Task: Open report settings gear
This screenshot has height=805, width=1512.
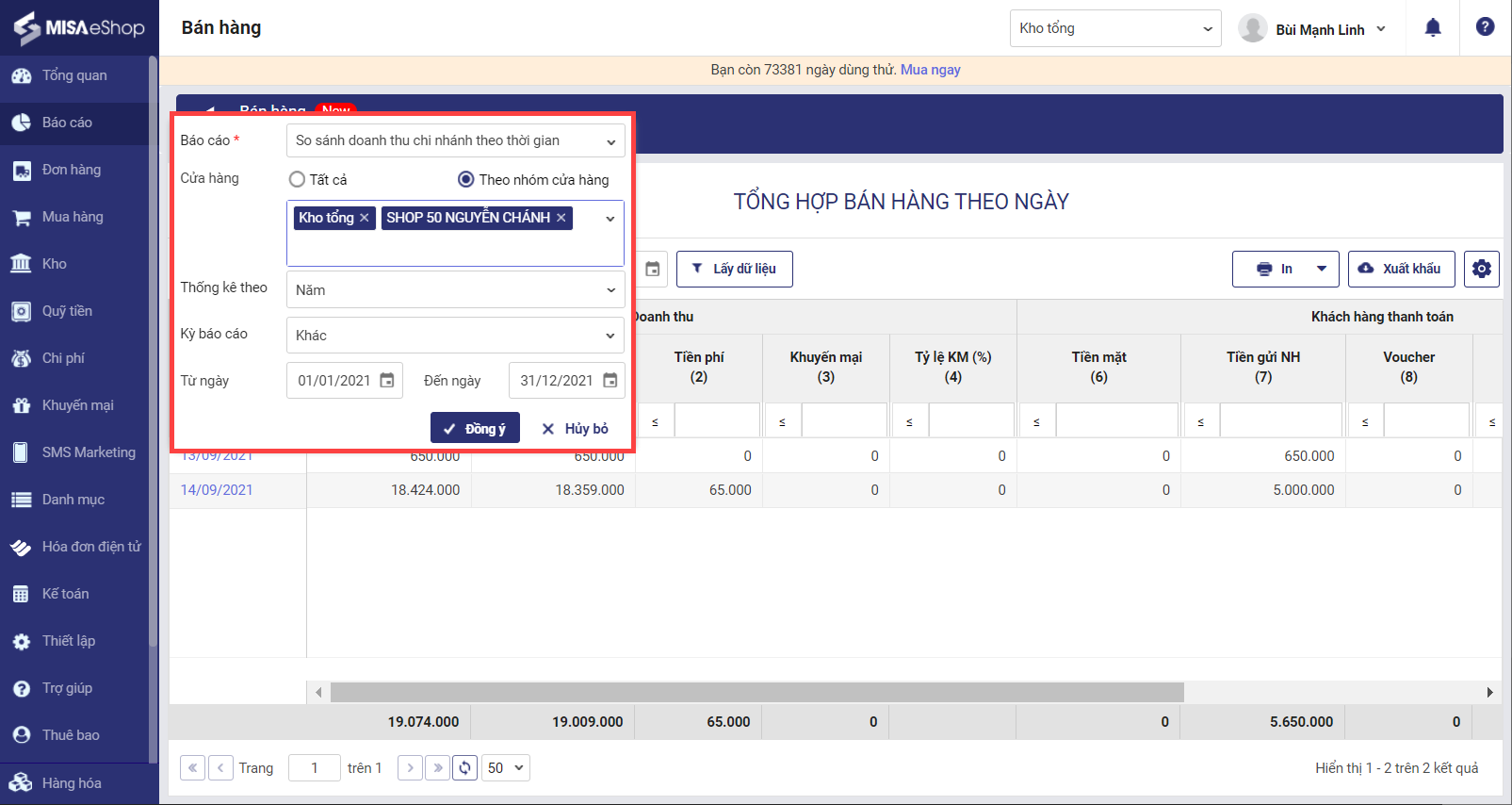Action: pos(1482,269)
